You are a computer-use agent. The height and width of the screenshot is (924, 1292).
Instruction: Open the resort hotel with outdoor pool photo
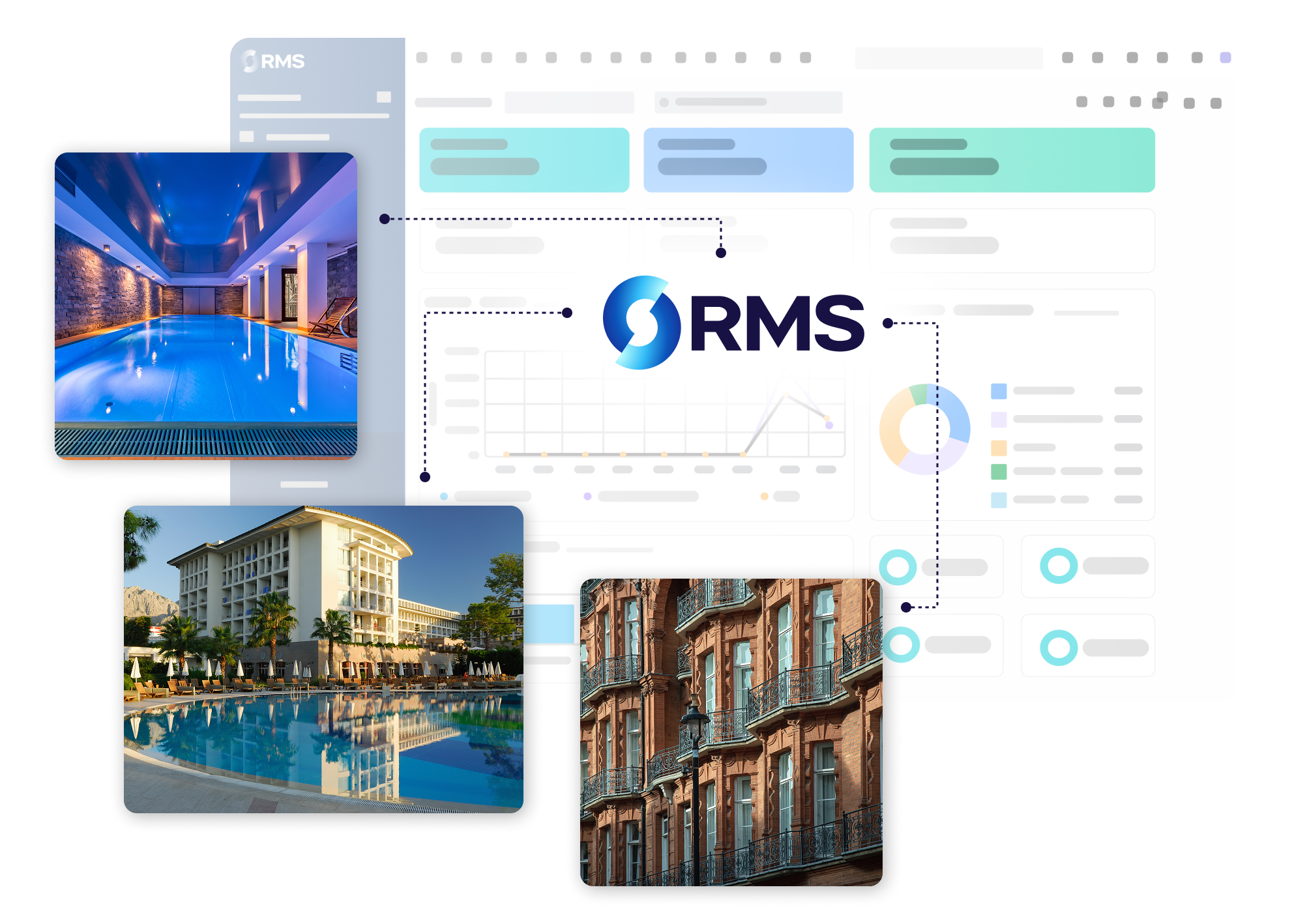coord(323,659)
